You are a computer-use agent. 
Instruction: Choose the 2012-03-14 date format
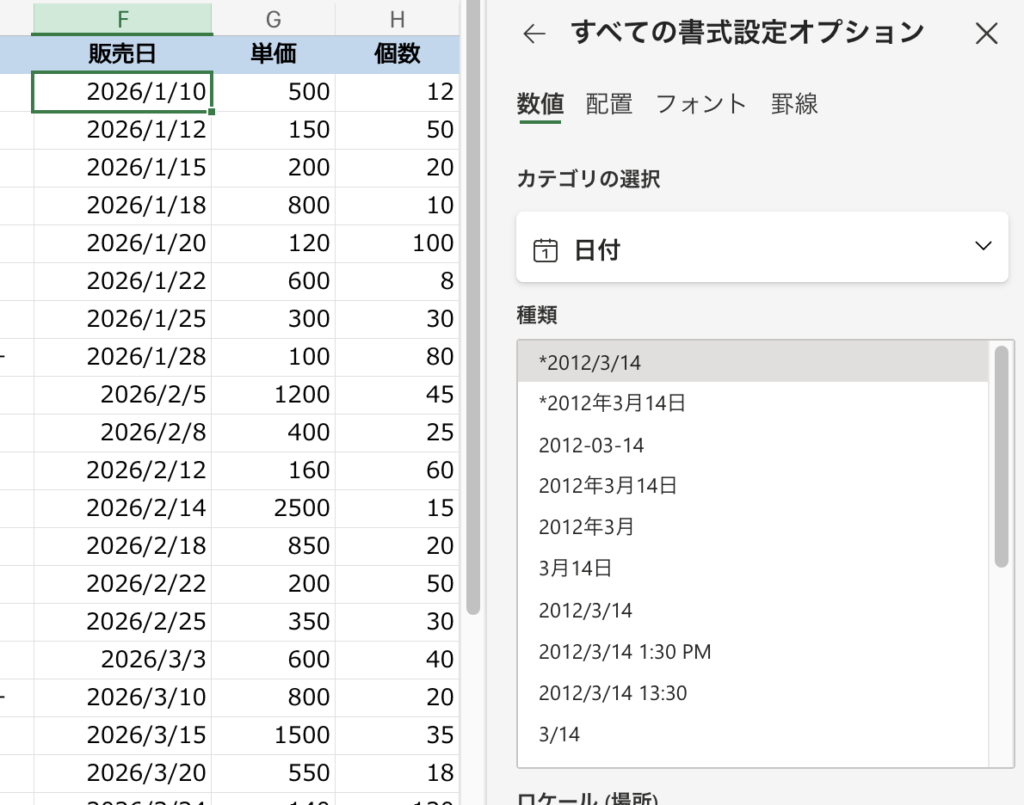(x=591, y=445)
